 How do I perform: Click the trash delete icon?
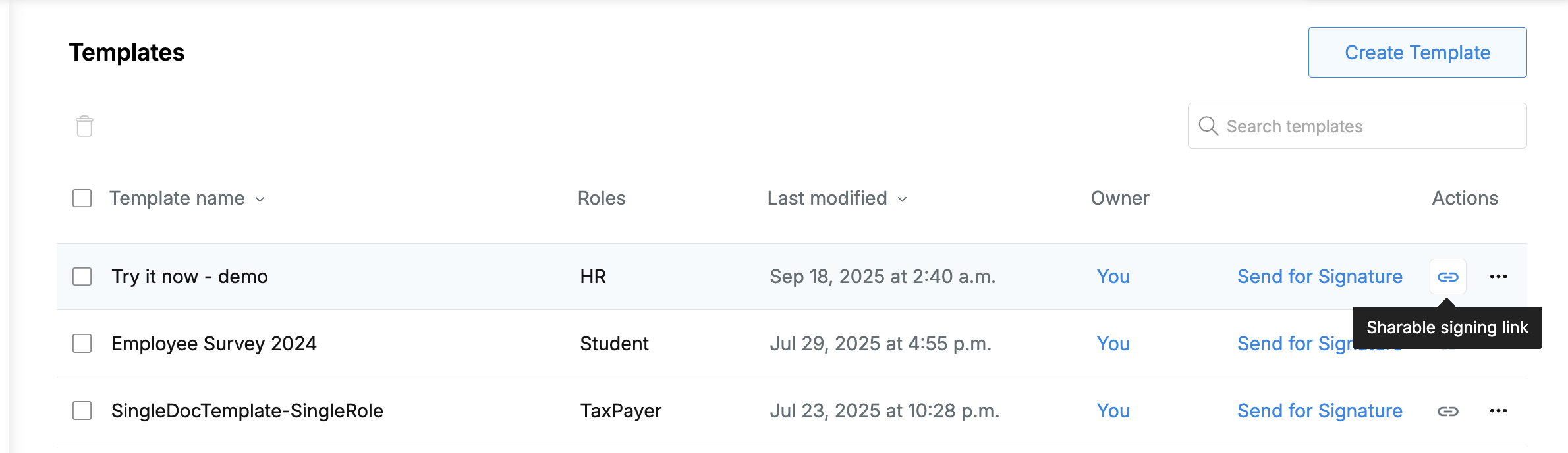(x=84, y=126)
